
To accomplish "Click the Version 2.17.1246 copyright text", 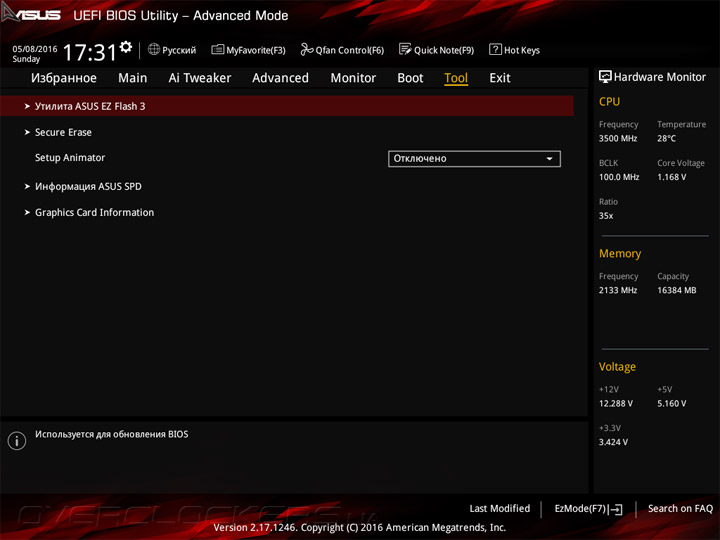I will 360,528.
